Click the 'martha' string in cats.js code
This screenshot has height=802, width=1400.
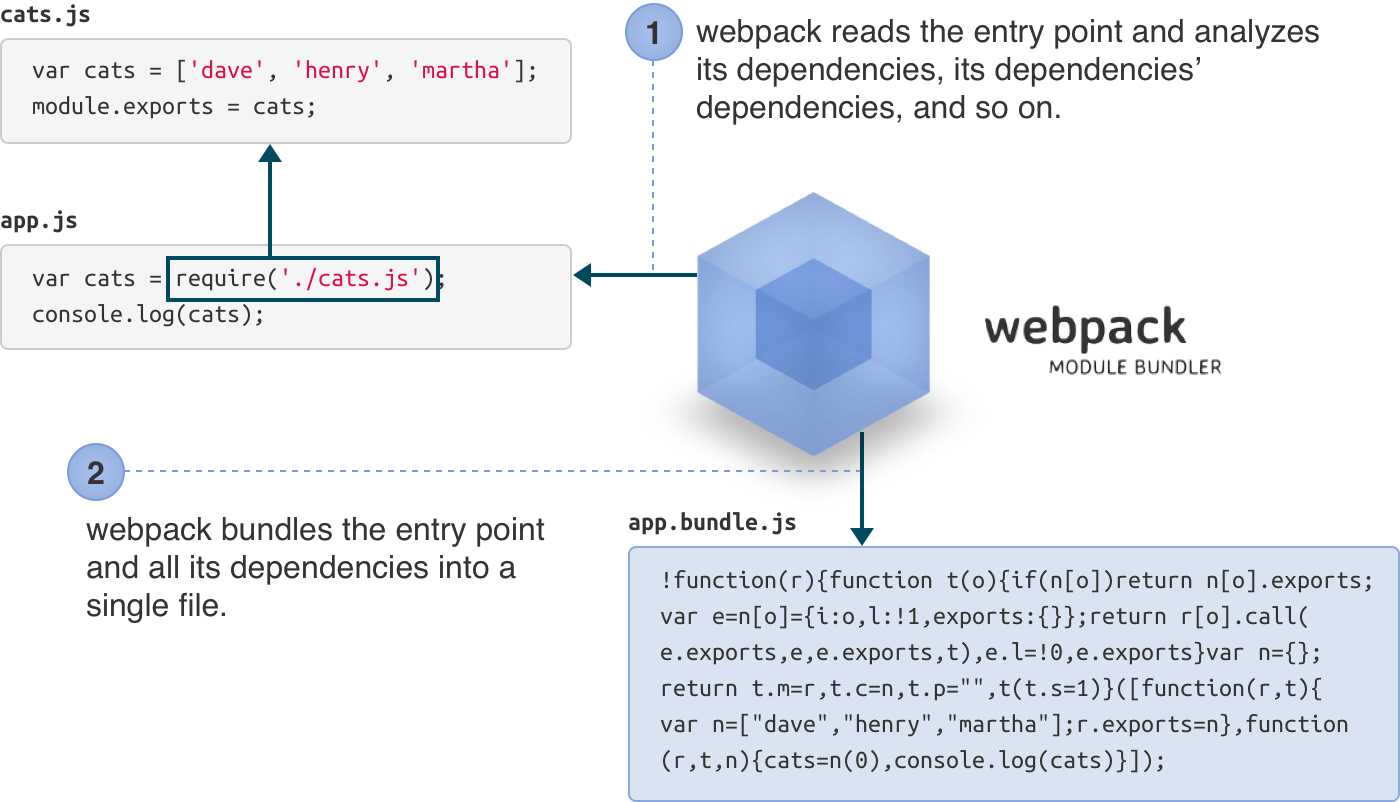point(462,70)
